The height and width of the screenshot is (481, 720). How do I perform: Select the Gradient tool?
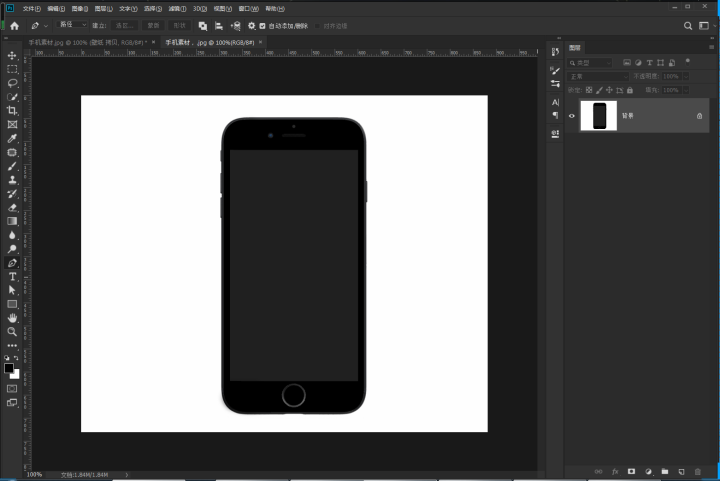(x=12, y=221)
